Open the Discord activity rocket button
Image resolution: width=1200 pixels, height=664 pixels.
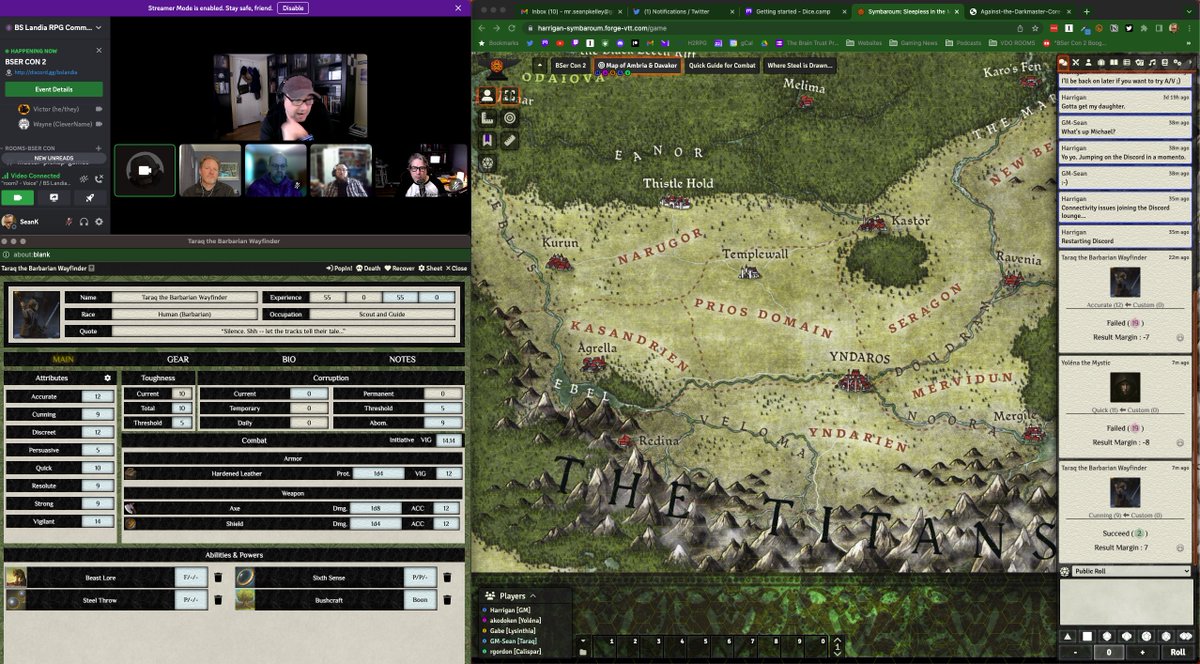point(90,198)
